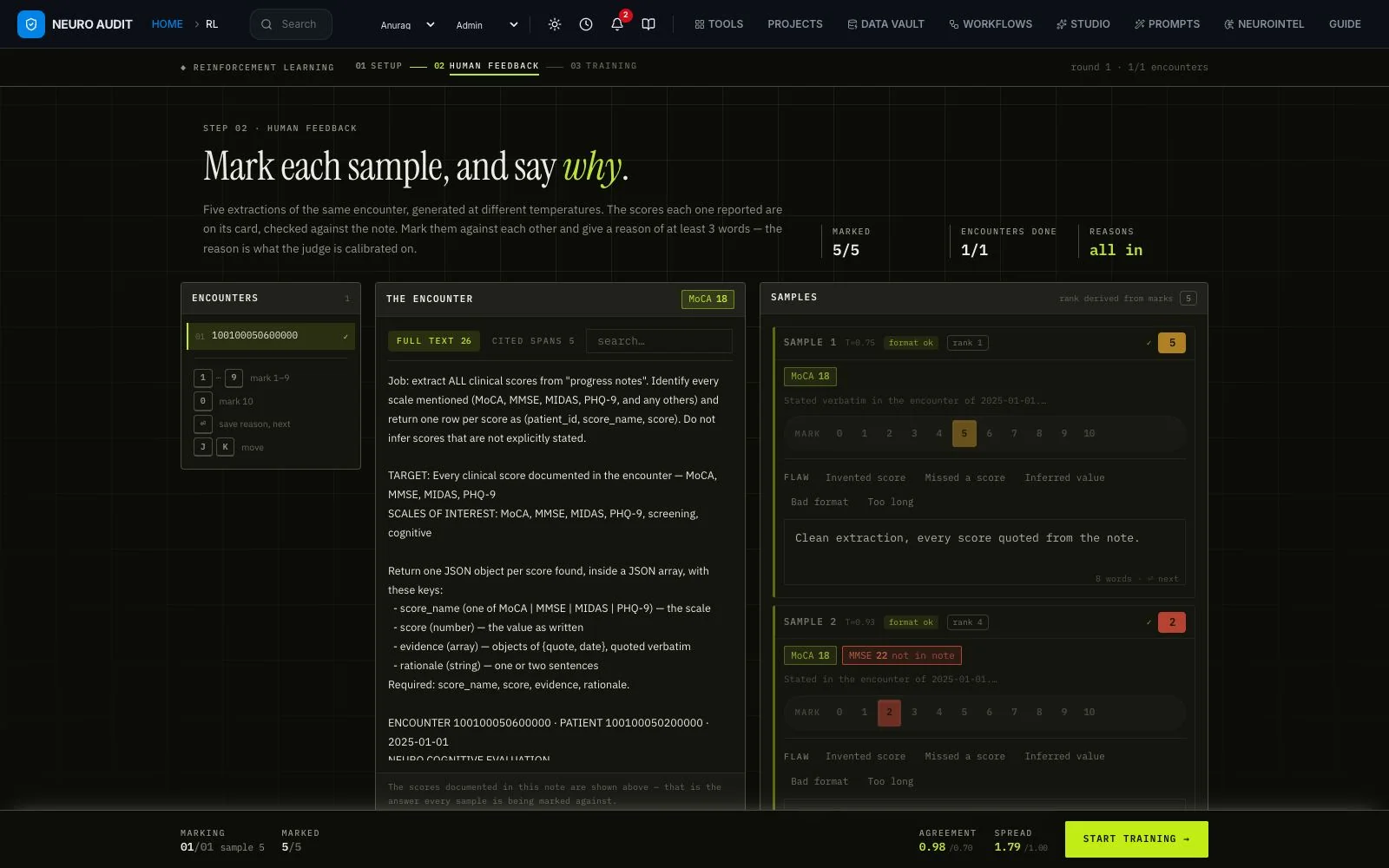Click the Neuro Audit shield logo
The width and height of the screenshot is (1389, 868).
click(31, 24)
